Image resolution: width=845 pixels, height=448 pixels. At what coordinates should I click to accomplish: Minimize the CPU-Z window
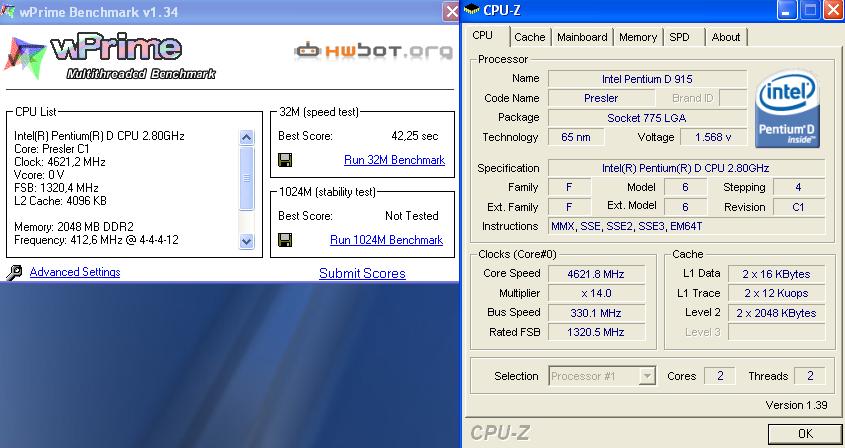coord(787,10)
